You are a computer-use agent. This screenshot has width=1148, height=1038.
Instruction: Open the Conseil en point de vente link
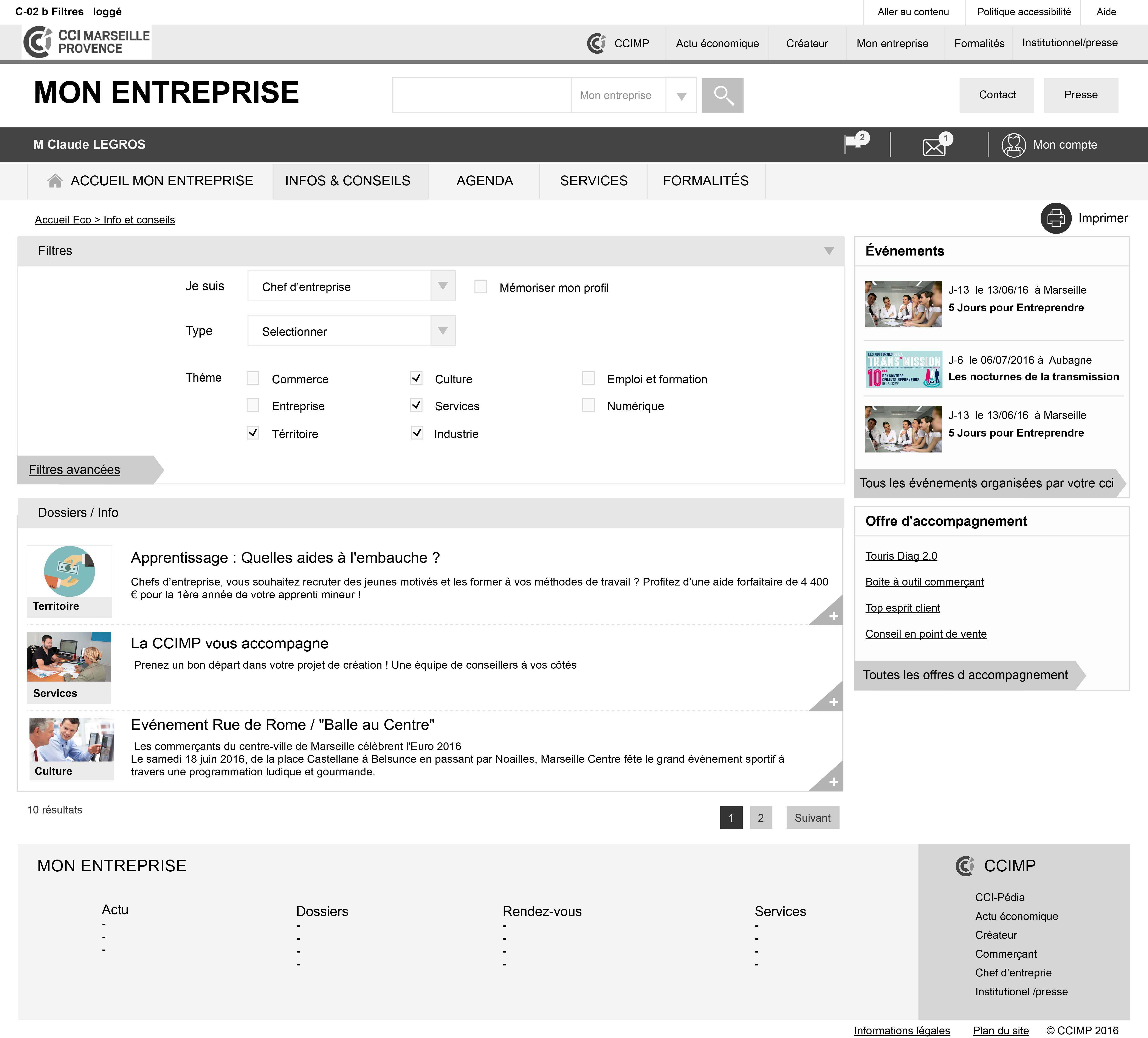tap(926, 634)
